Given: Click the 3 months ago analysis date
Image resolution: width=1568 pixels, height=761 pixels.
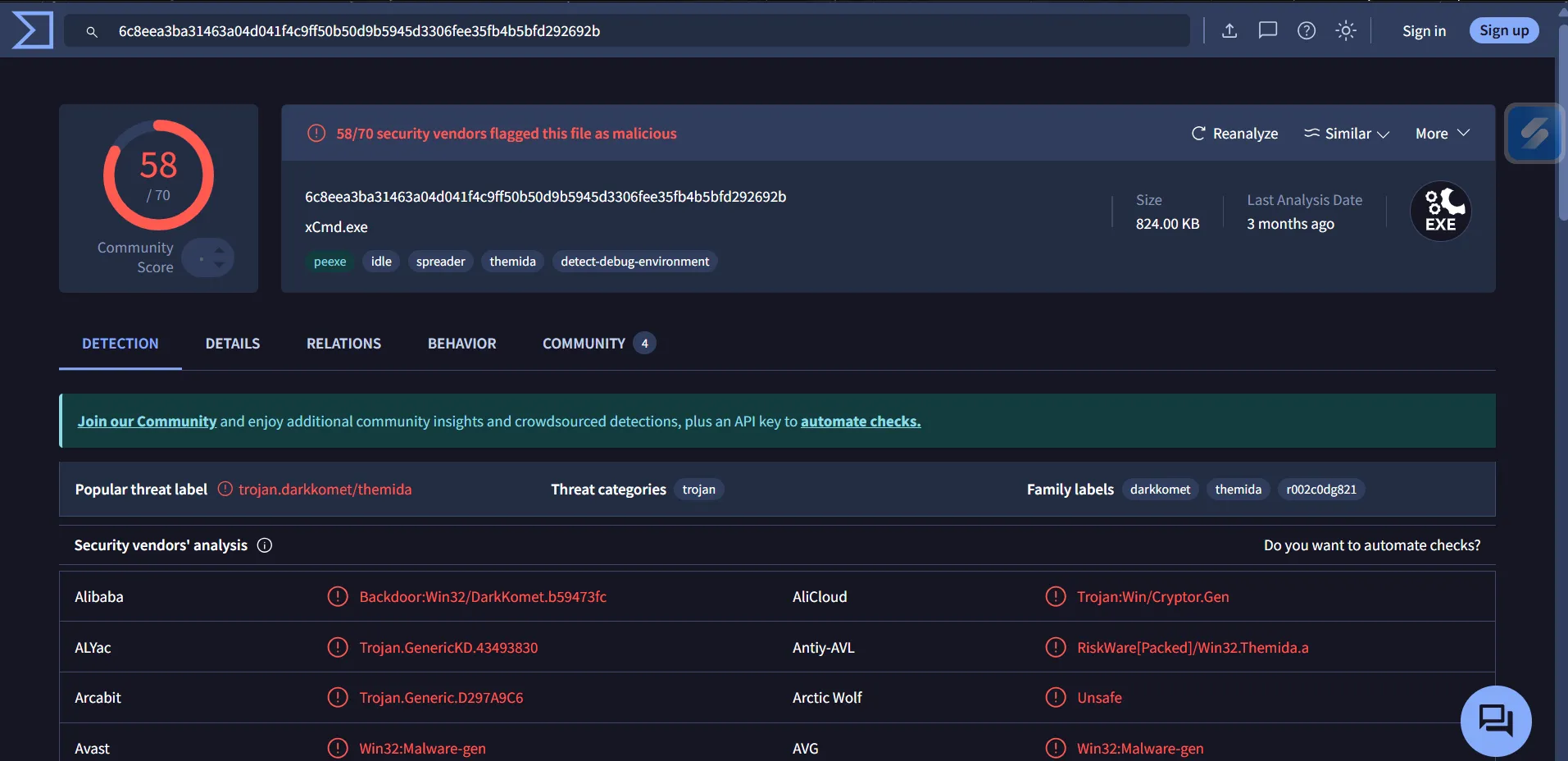Looking at the screenshot, I should point(1290,224).
